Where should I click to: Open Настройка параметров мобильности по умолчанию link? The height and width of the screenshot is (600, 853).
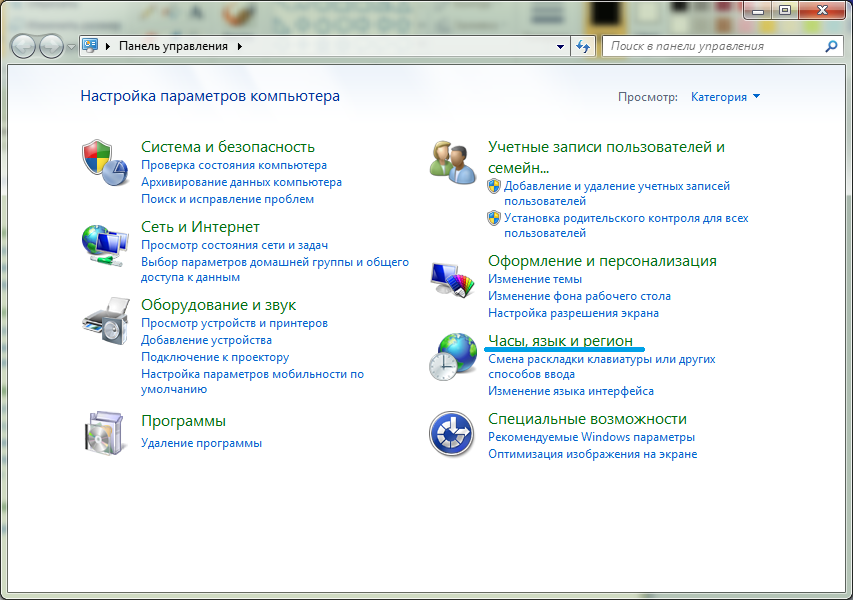pyautogui.click(x=252, y=381)
